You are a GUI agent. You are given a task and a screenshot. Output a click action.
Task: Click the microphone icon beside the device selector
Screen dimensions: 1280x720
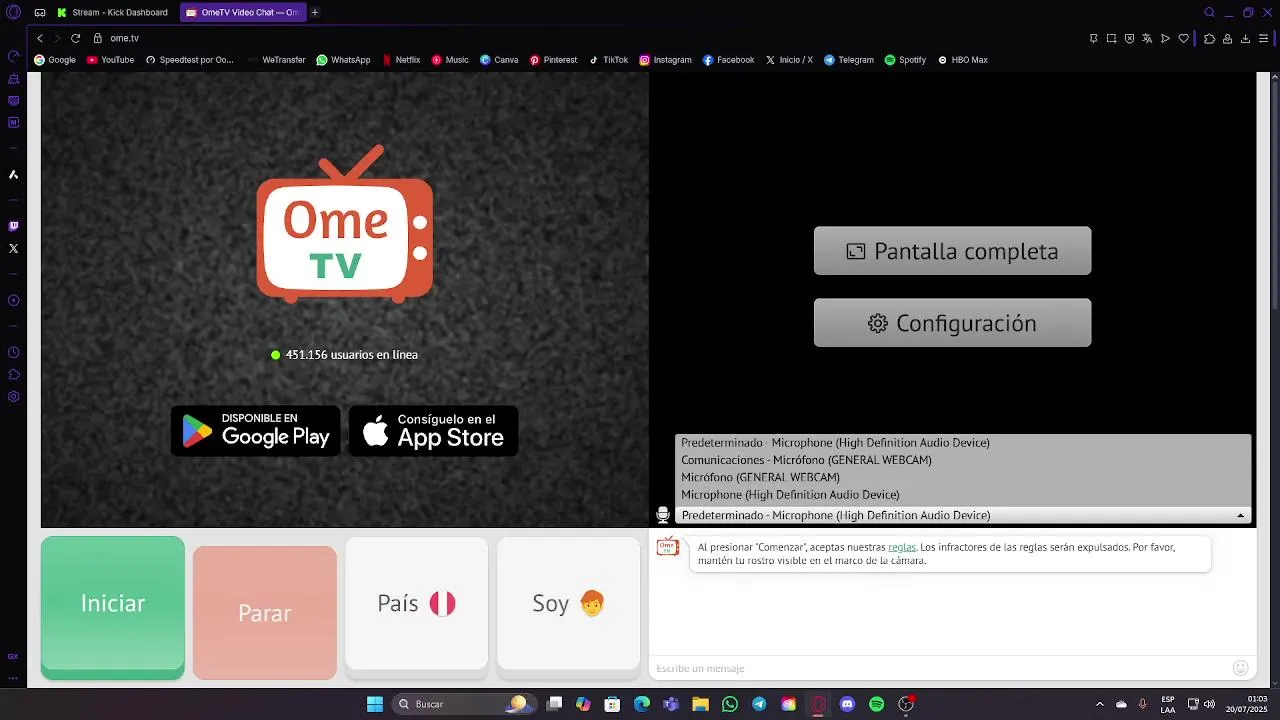coord(662,515)
